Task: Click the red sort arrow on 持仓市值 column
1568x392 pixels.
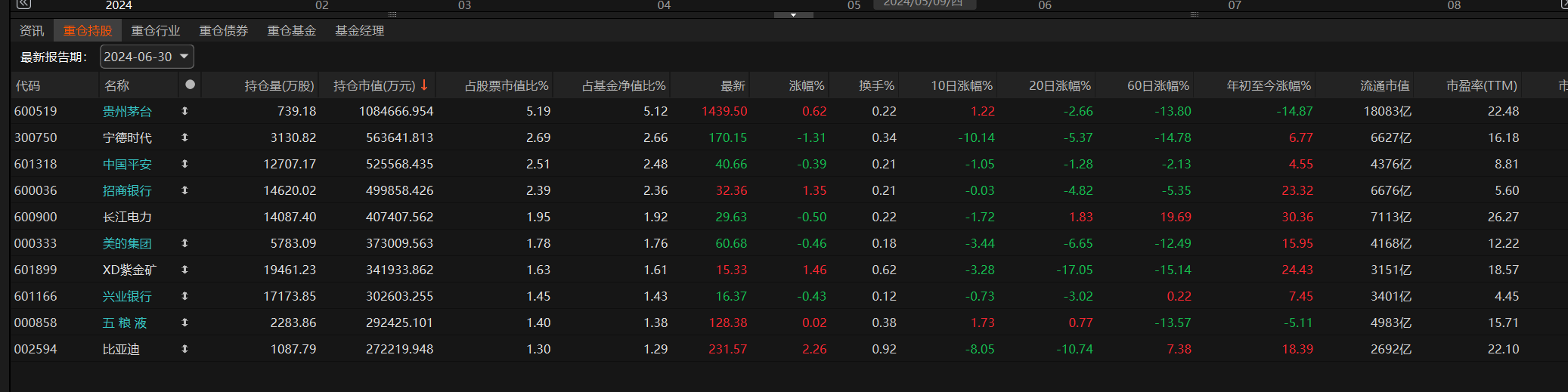Action: pos(424,85)
